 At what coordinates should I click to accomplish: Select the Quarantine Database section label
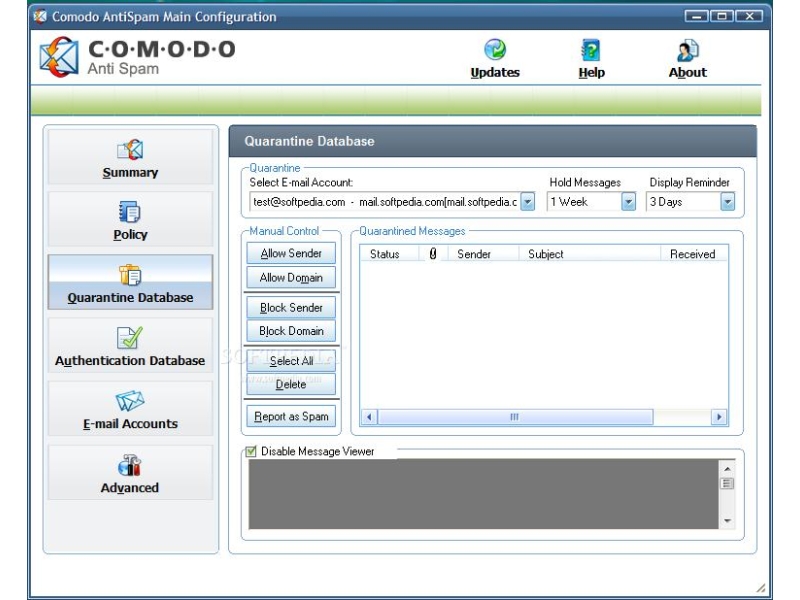click(x=130, y=297)
